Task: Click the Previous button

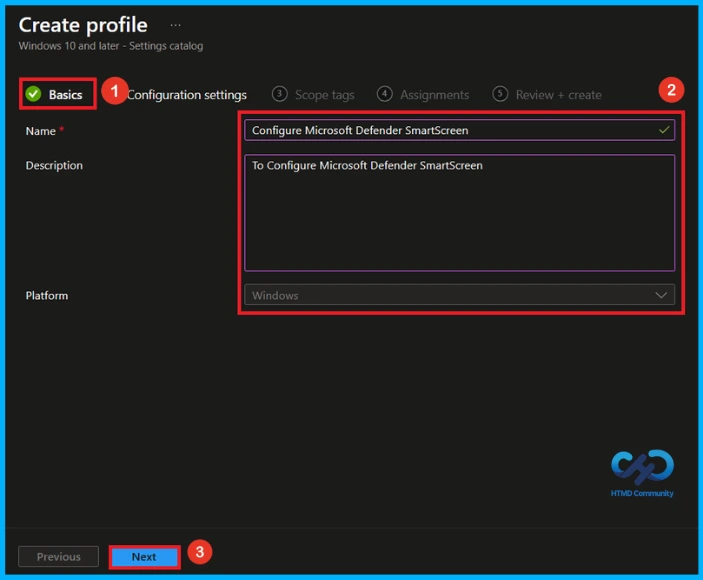Action: [x=58, y=557]
